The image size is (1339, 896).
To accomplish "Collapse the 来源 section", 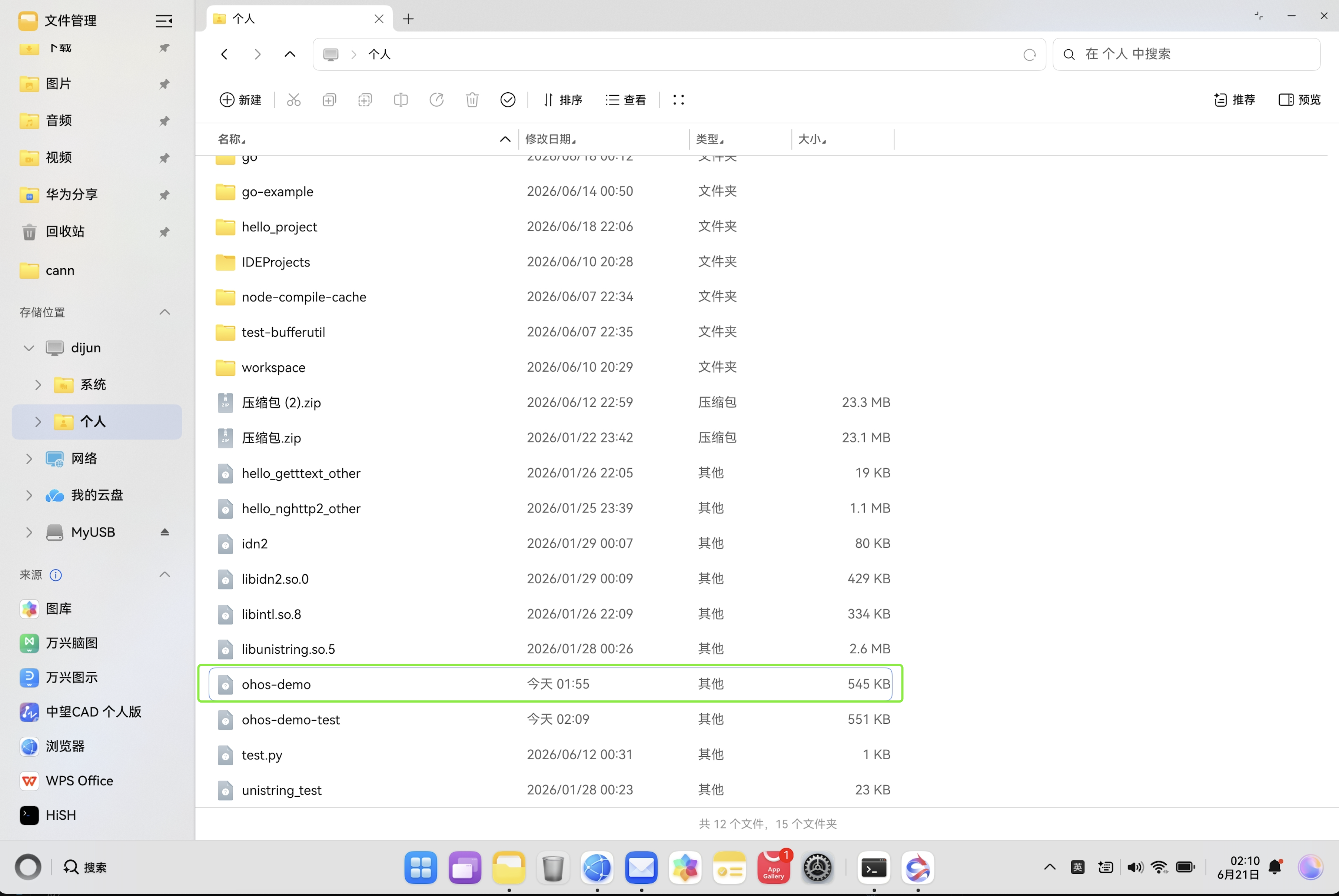I will tap(165, 574).
